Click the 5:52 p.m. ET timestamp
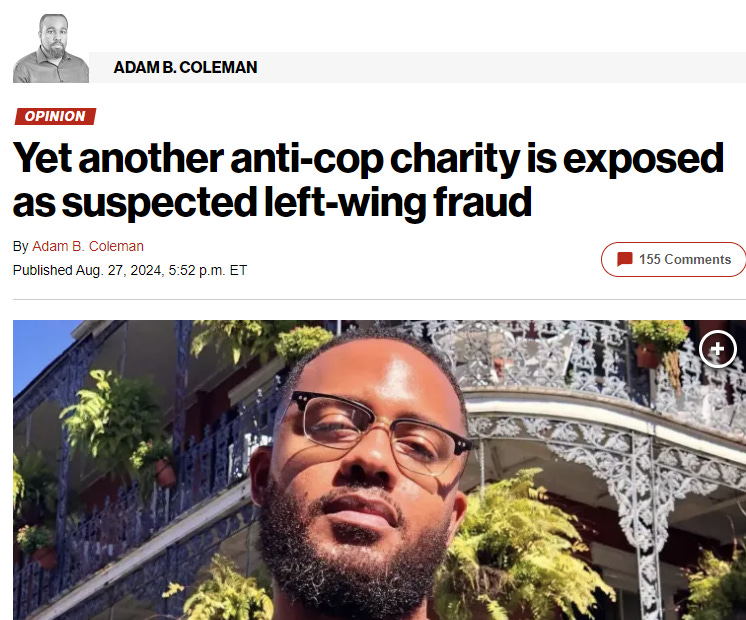Screen dimensions: 746x620 [207, 270]
